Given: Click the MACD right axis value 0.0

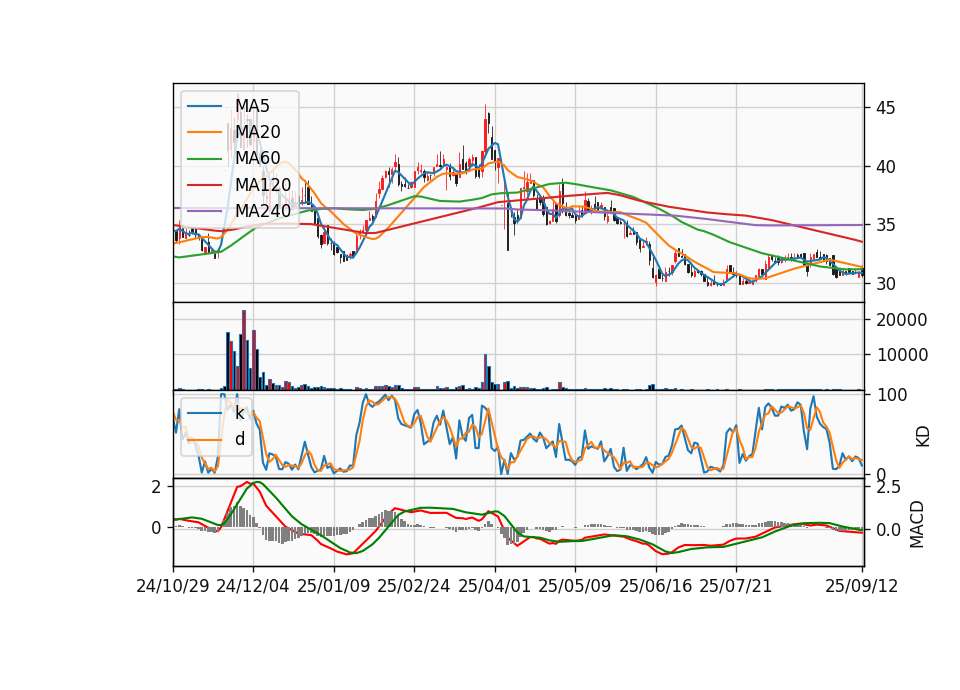Looking at the screenshot, I should (x=888, y=530).
